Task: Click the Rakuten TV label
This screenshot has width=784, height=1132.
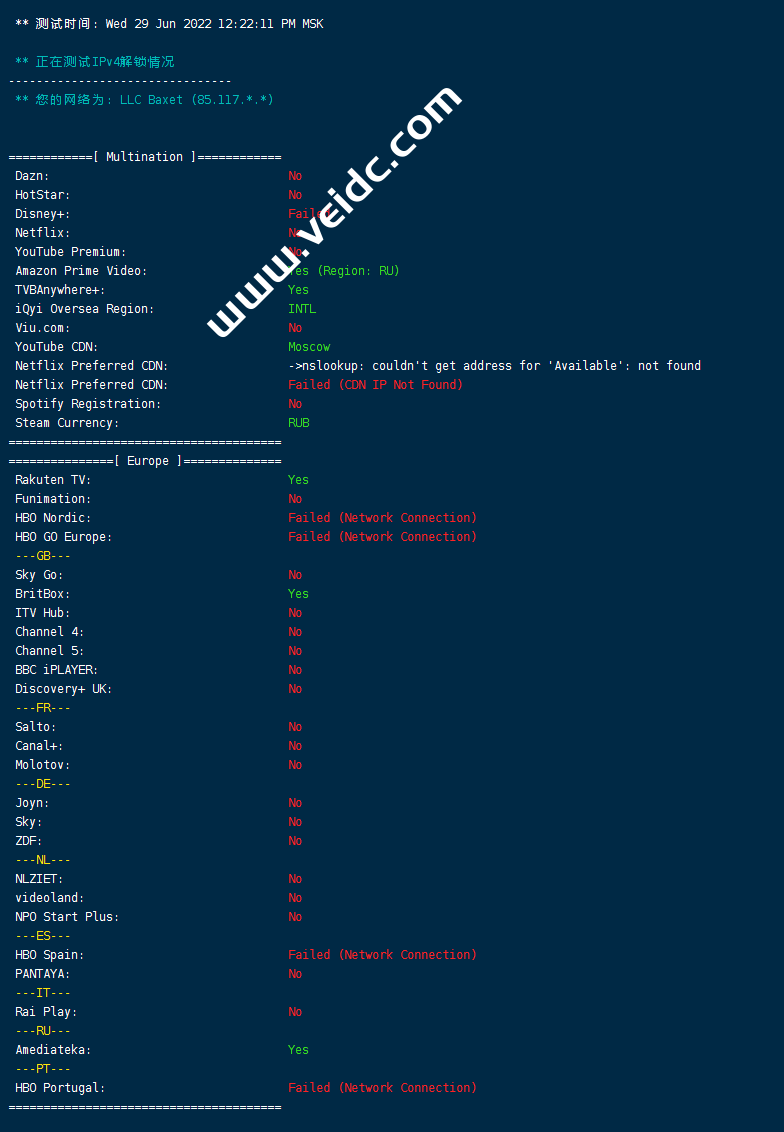Action: tap(53, 480)
